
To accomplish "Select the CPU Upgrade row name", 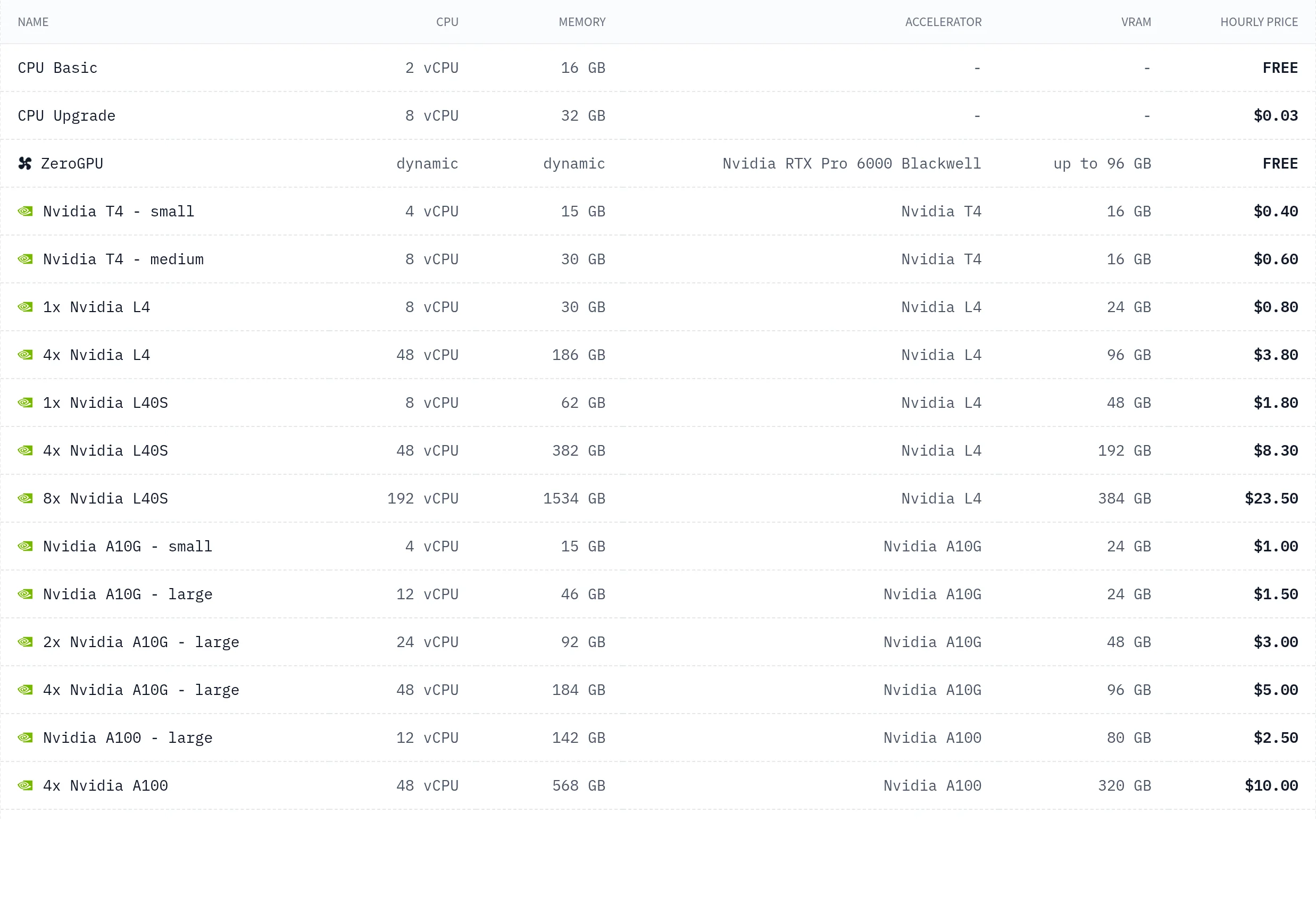I will 66,116.
